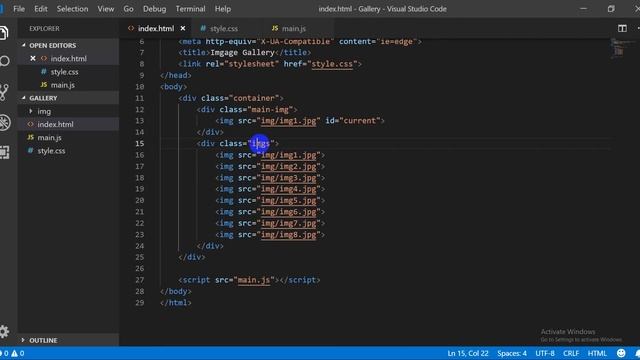Open main.js in Gallery folder tree

tap(49, 138)
